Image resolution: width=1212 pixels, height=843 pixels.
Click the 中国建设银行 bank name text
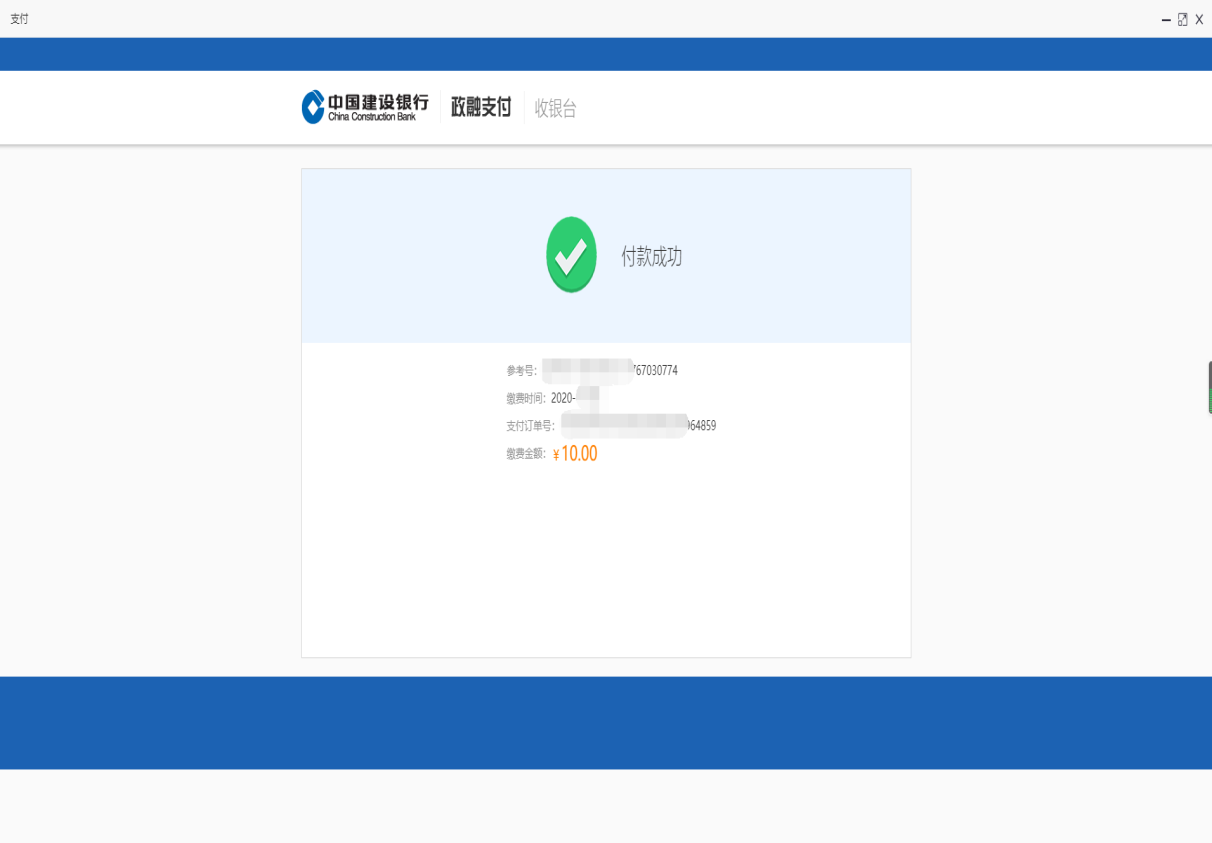(378, 102)
